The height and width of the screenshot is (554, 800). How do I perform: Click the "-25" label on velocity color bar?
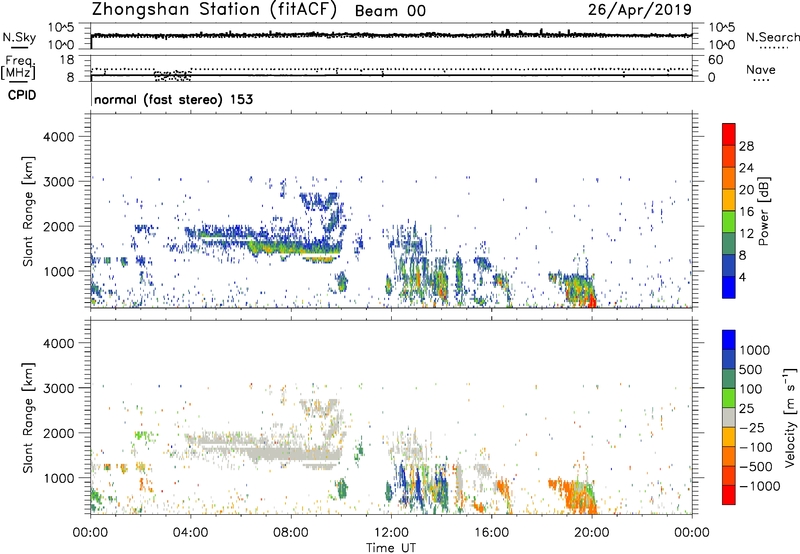751,428
